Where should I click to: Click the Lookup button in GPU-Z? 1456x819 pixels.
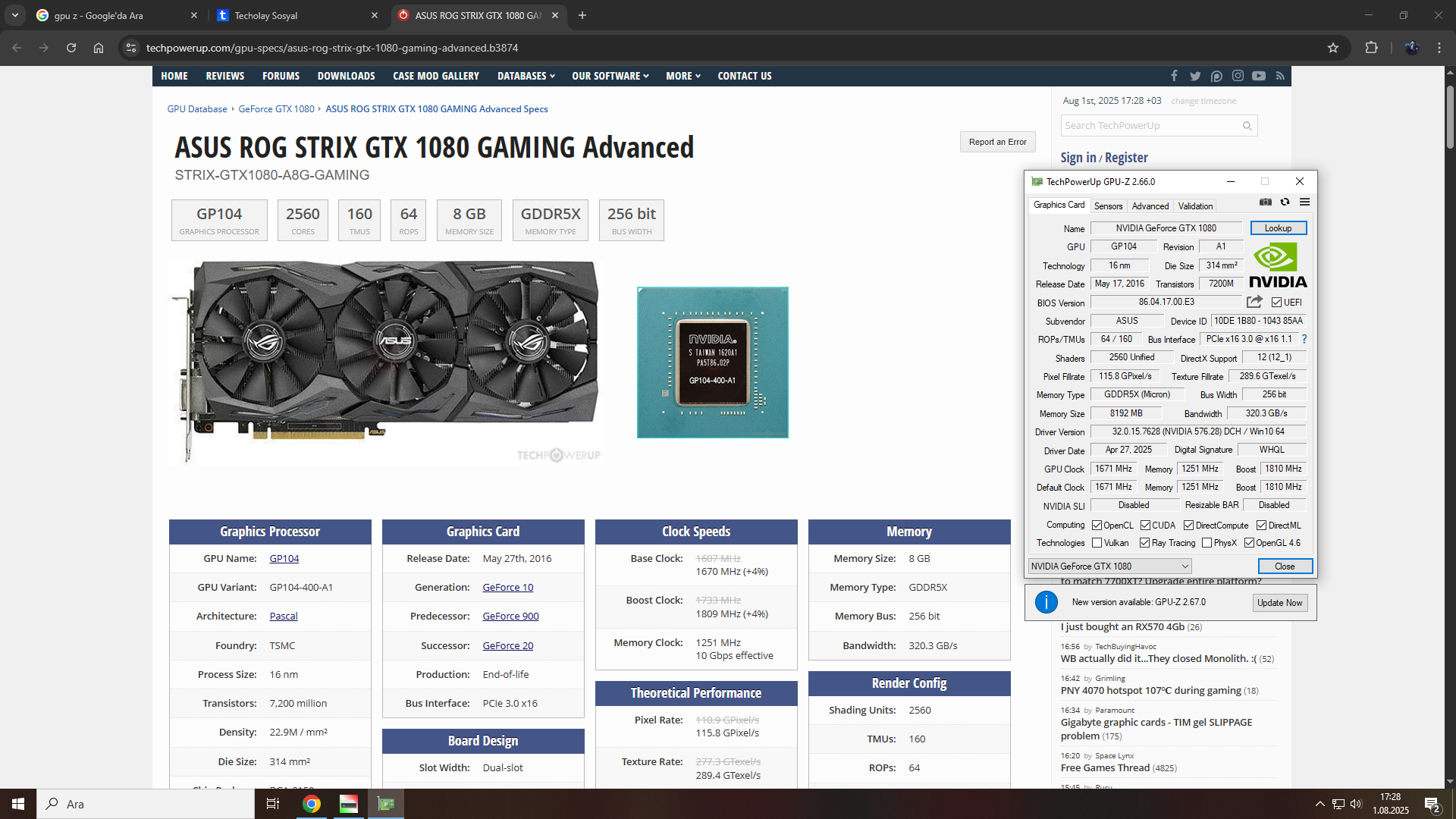1278,228
